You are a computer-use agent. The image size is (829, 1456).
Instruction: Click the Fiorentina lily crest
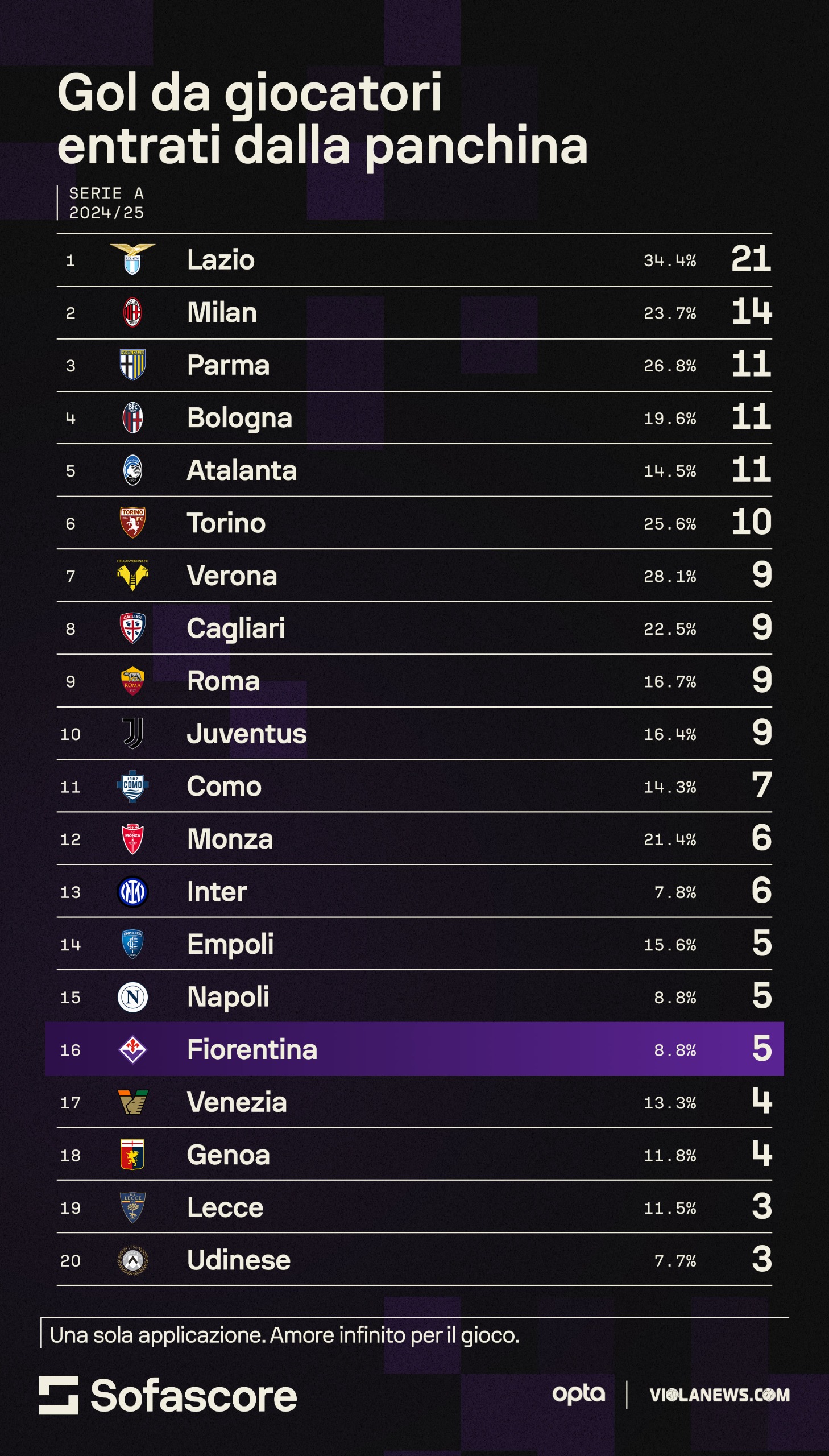(x=132, y=1049)
